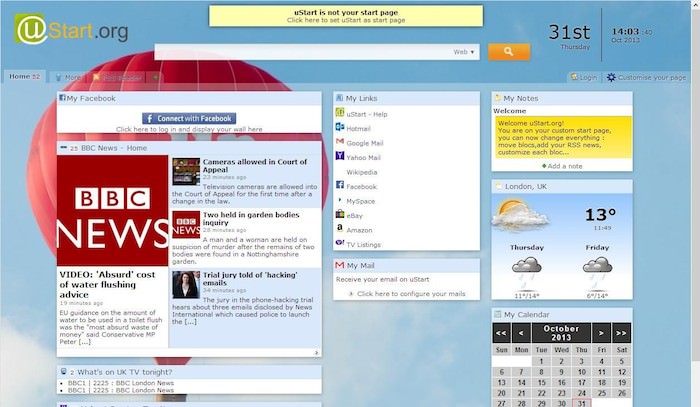Open Trial jury told of 'hacking' emails headline
The image size is (700, 407).
250,279
